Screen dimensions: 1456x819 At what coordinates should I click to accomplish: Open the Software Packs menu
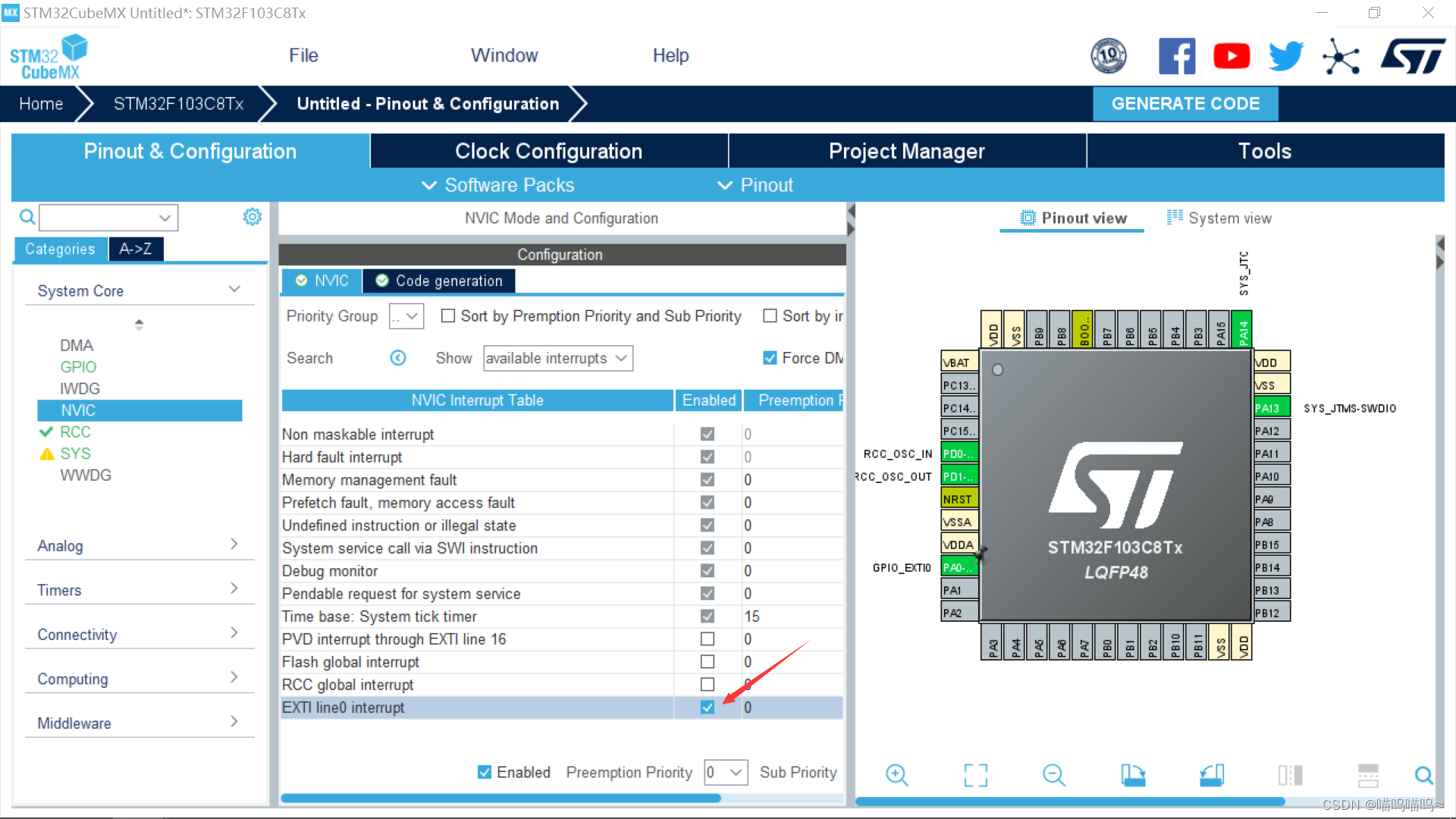pos(498,185)
